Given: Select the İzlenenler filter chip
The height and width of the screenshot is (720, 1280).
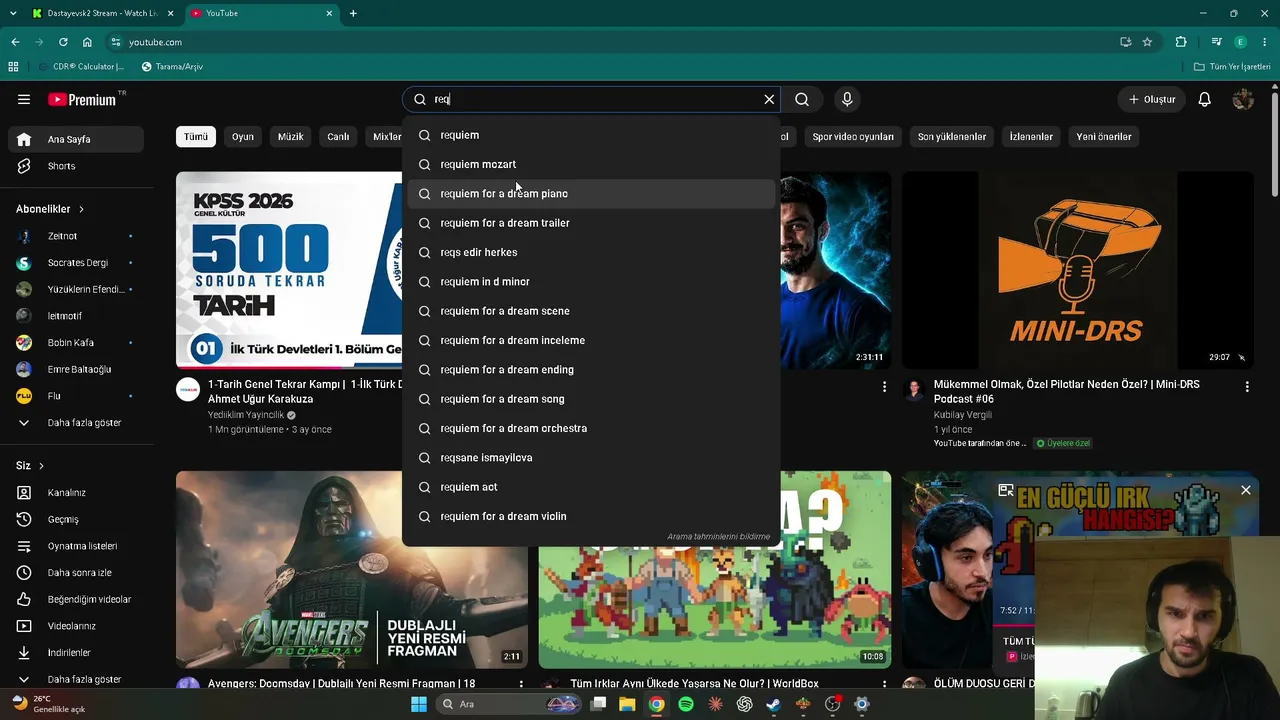Looking at the screenshot, I should (1031, 137).
